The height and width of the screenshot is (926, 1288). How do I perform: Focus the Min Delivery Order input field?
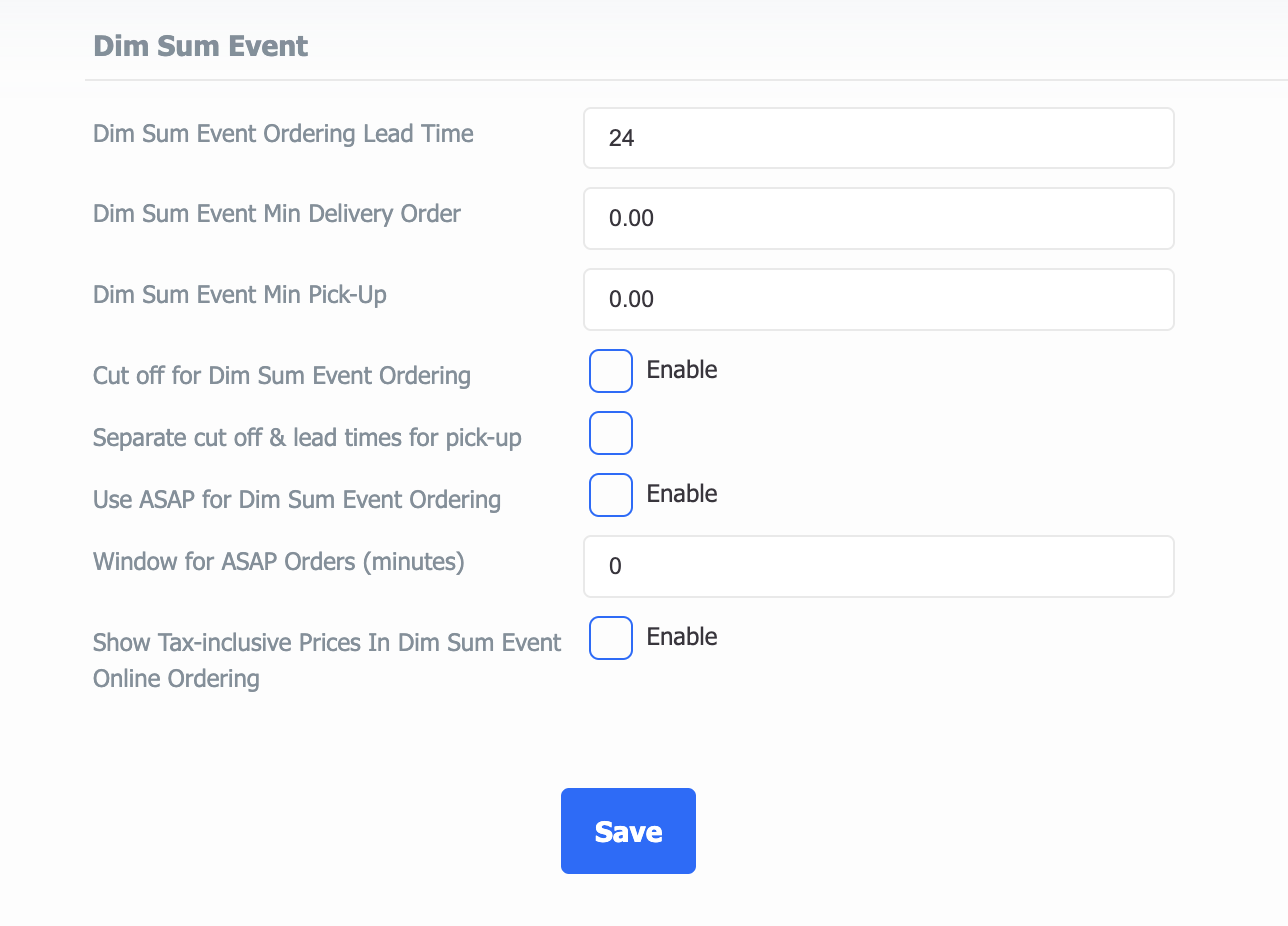[878, 218]
